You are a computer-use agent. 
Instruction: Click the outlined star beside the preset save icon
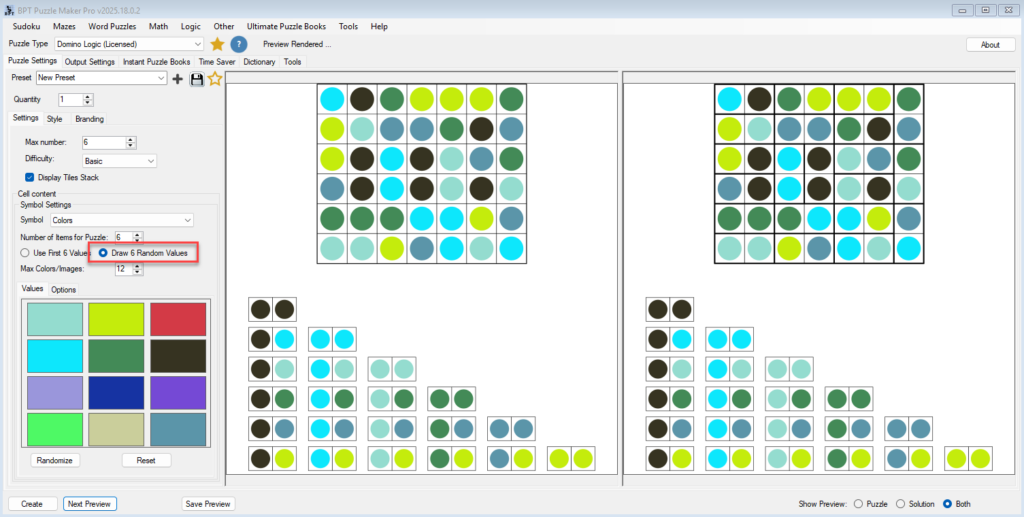pyautogui.click(x=214, y=78)
